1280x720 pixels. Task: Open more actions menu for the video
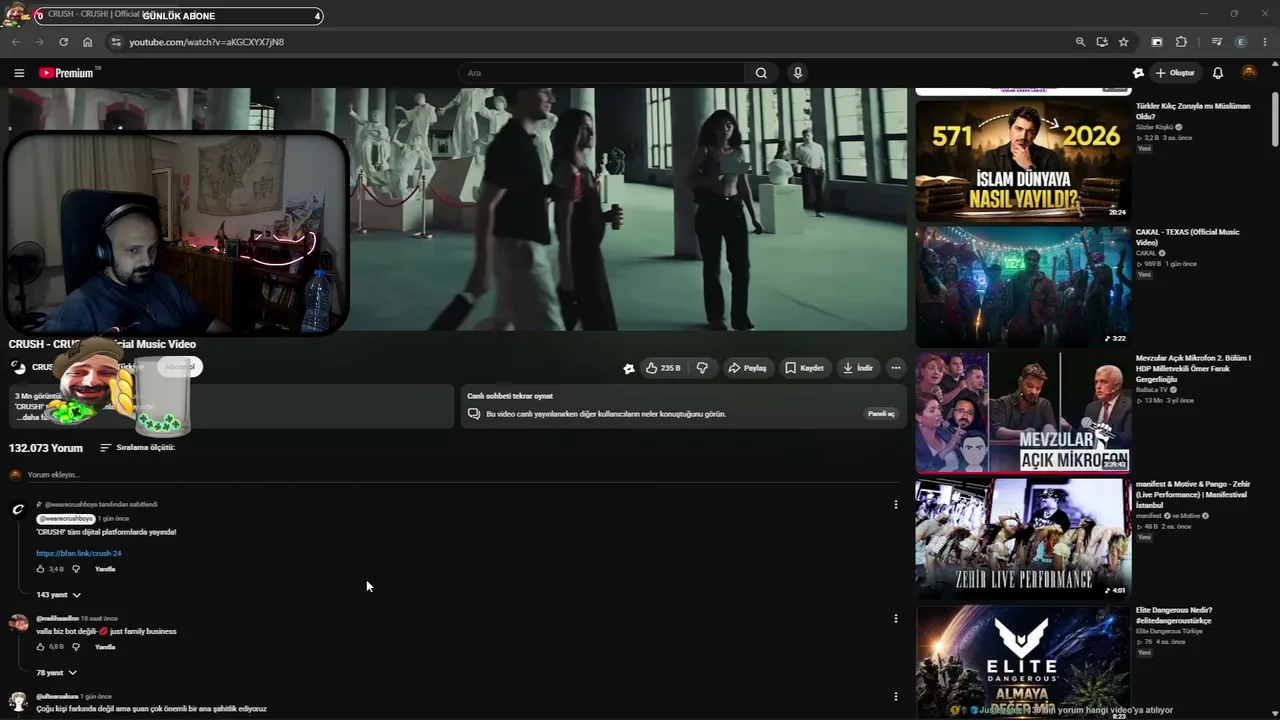(896, 368)
